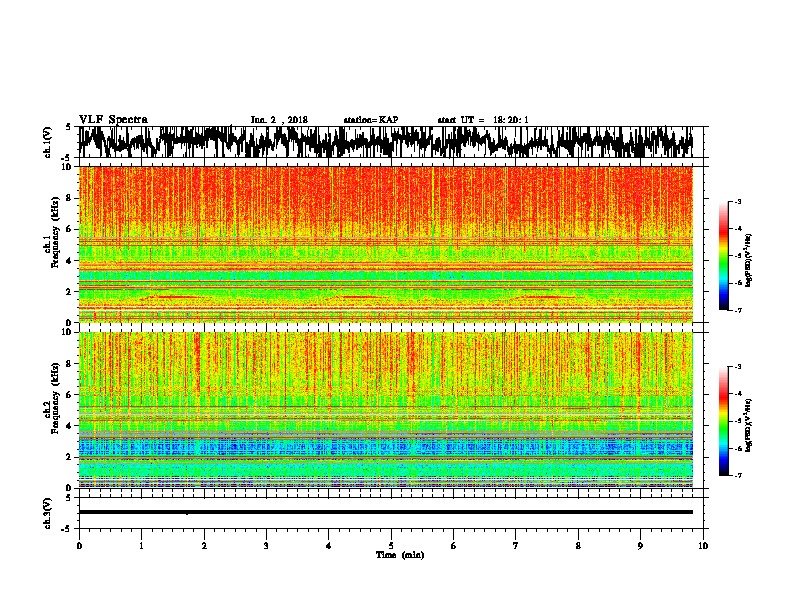This screenshot has width=792, height=612.
Task: Click the ch.3 flat voltage trace
Action: click(x=386, y=512)
